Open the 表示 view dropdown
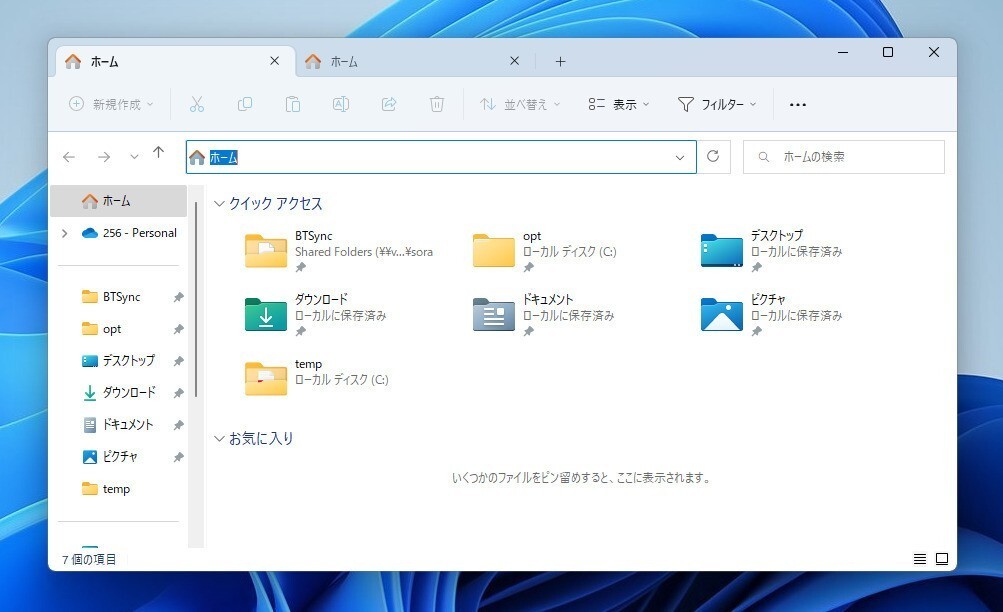This screenshot has height=612, width=1003. (x=619, y=104)
